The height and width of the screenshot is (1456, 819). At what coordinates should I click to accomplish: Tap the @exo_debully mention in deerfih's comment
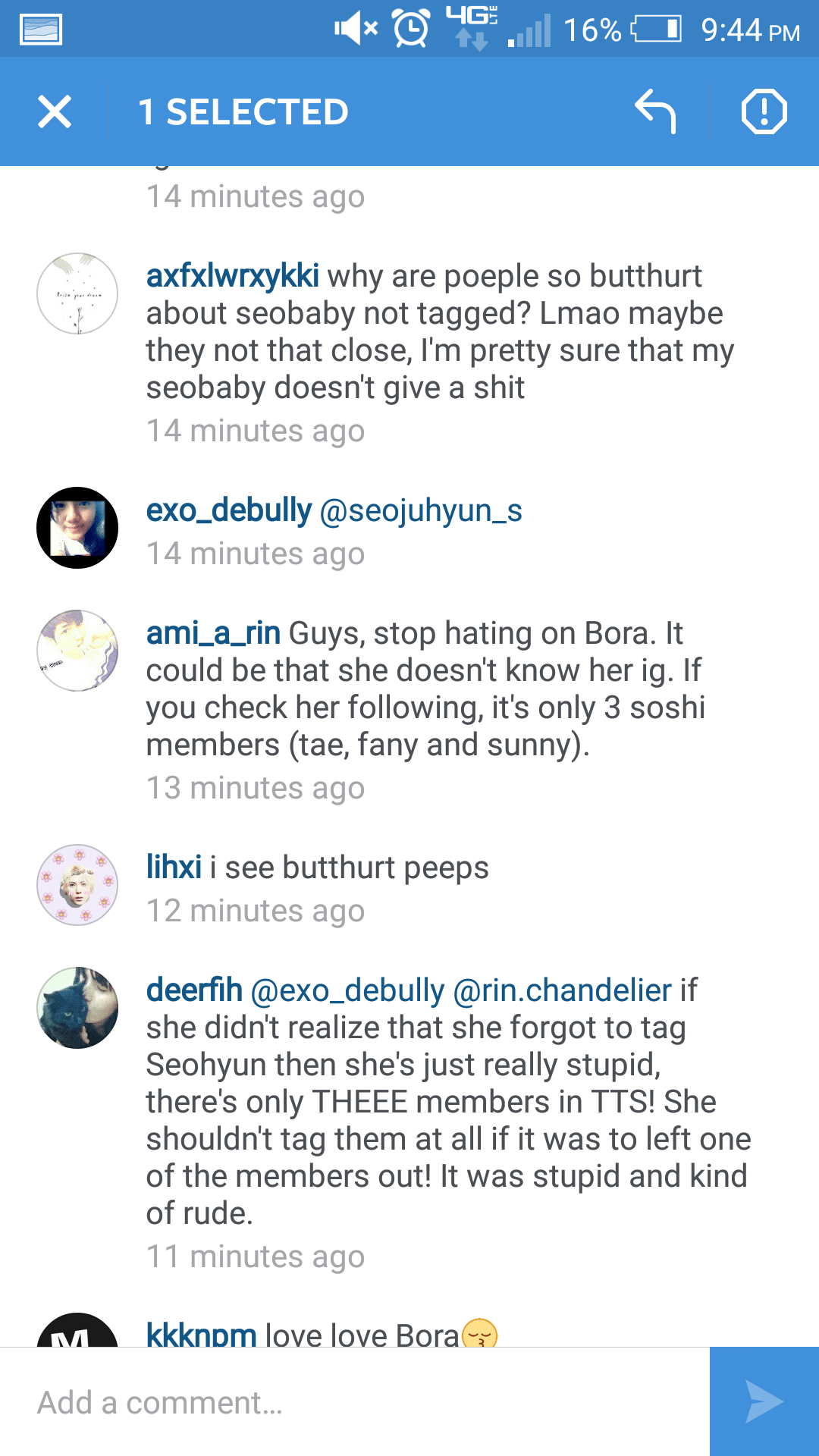click(x=347, y=990)
